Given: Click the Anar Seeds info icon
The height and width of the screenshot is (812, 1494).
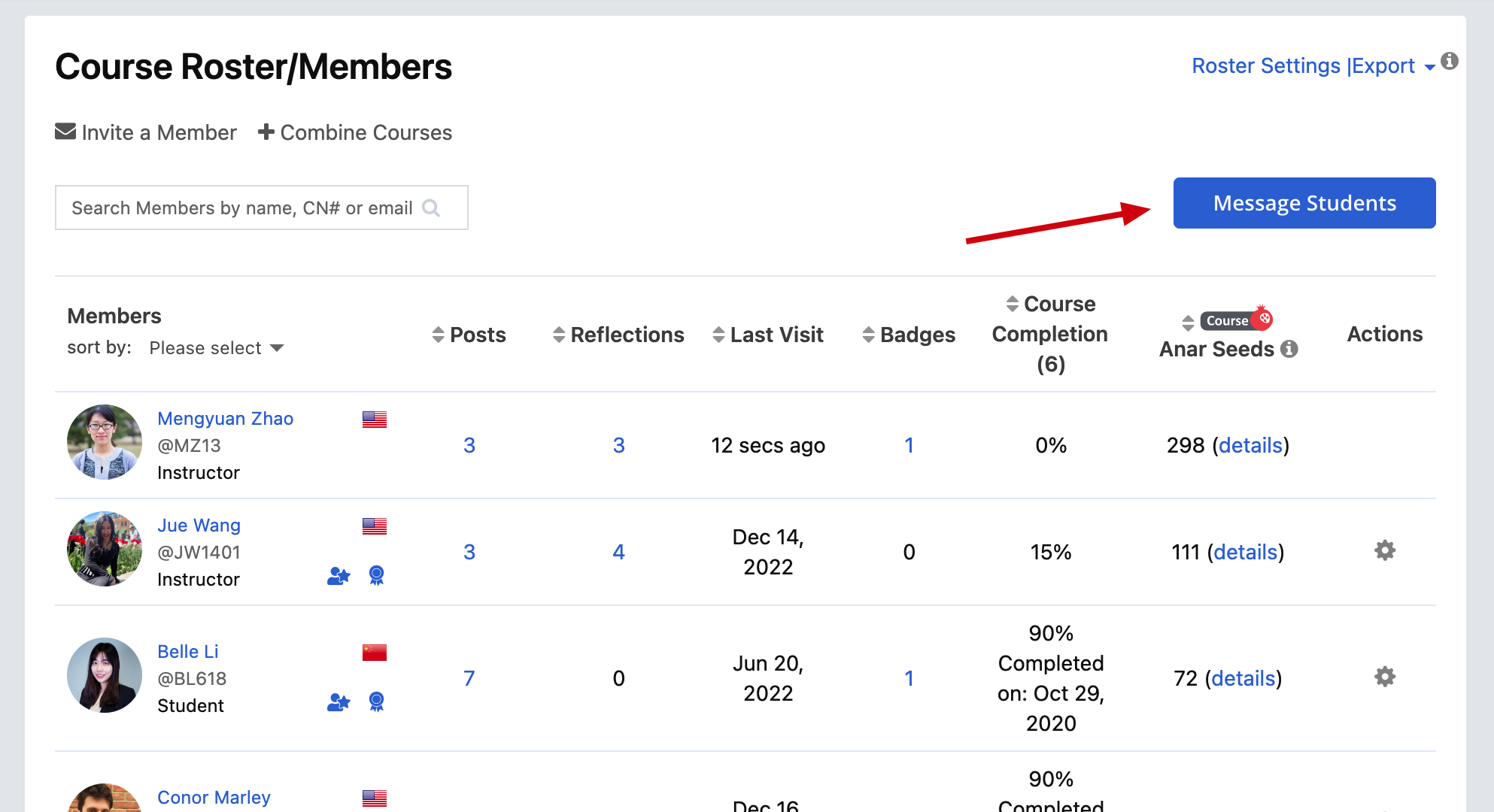Looking at the screenshot, I should 1289,349.
